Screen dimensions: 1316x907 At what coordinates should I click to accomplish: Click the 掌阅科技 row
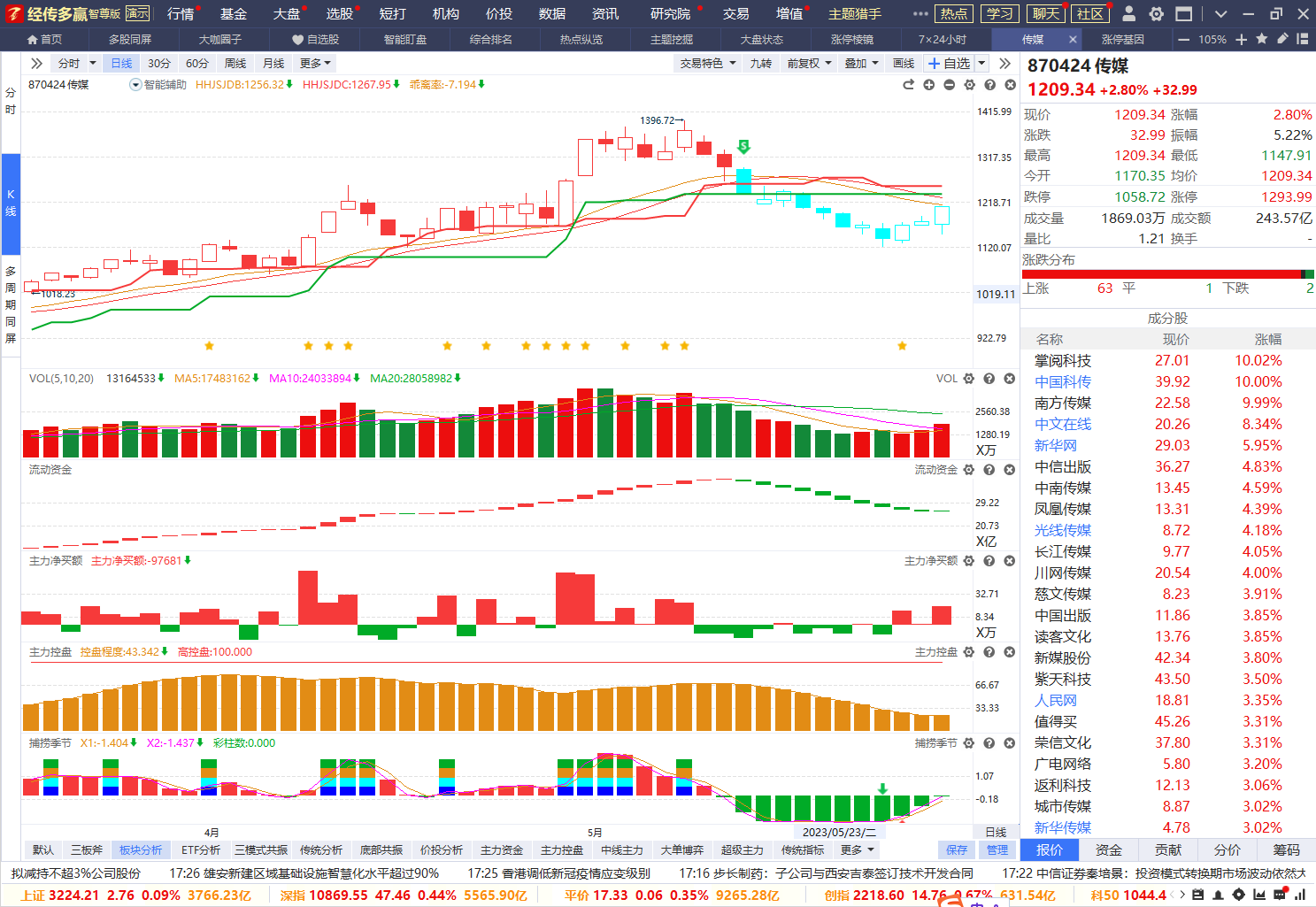tap(1167, 360)
